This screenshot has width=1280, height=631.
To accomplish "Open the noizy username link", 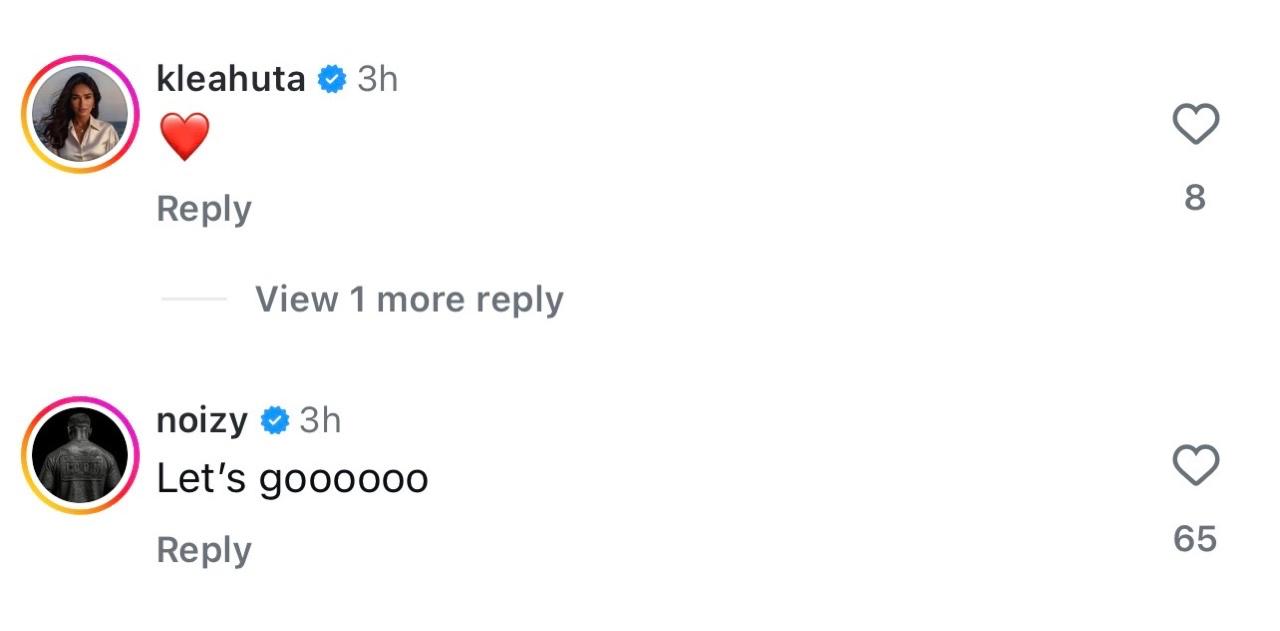I will pyautogui.click(x=202, y=421).
